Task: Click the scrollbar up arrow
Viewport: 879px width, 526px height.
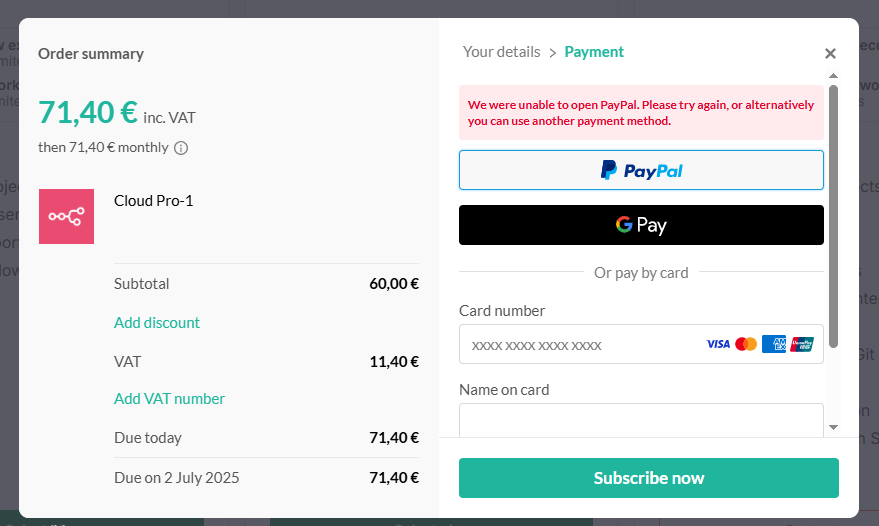Action: (x=834, y=76)
